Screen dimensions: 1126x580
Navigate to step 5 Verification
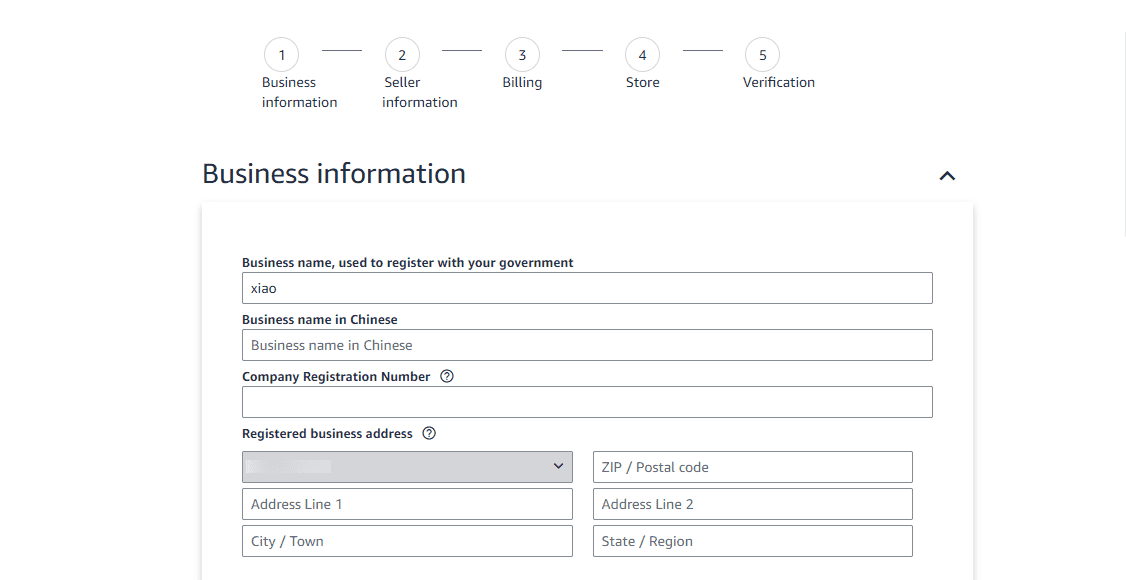[x=762, y=55]
